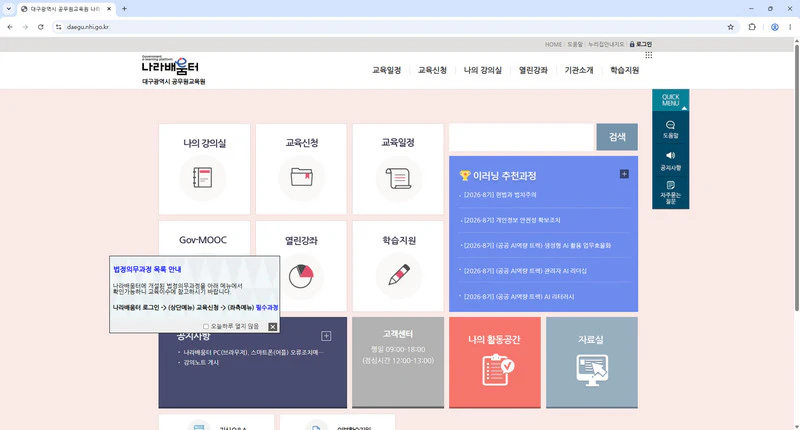This screenshot has height=430, width=800.
Task: Open 도움말 link in the top bar
Action: pos(575,44)
